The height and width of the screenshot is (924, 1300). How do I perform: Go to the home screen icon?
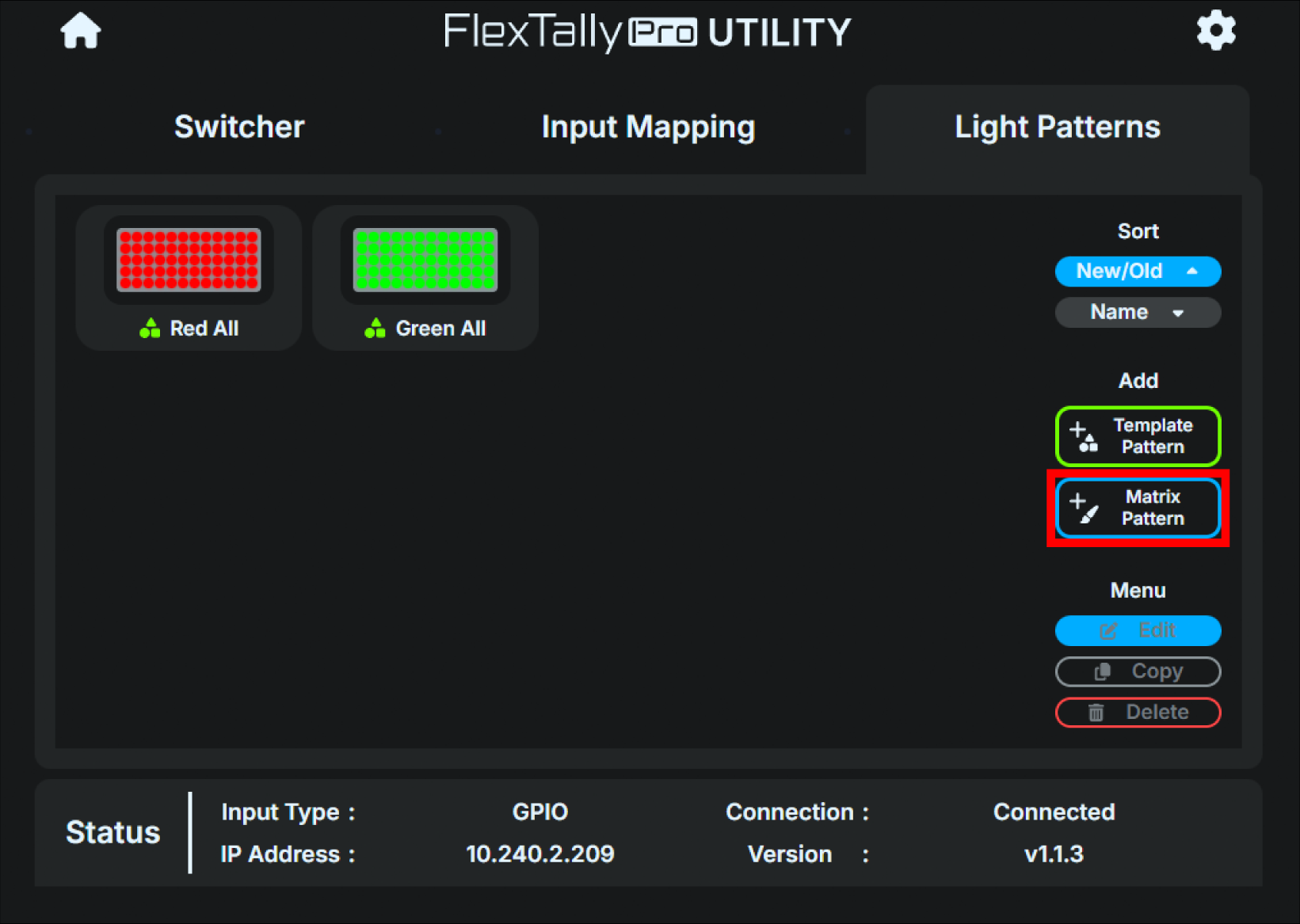point(81,32)
